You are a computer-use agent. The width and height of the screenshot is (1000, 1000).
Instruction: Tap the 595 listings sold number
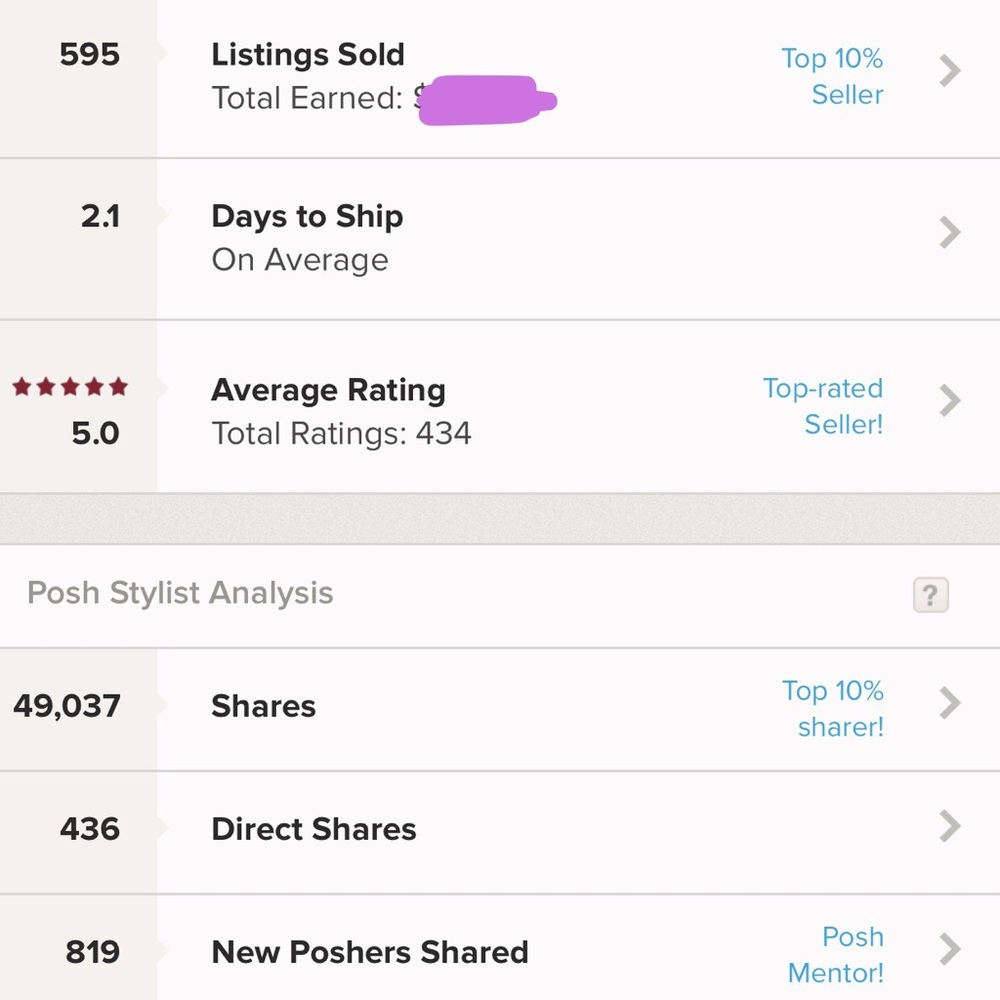click(x=89, y=54)
